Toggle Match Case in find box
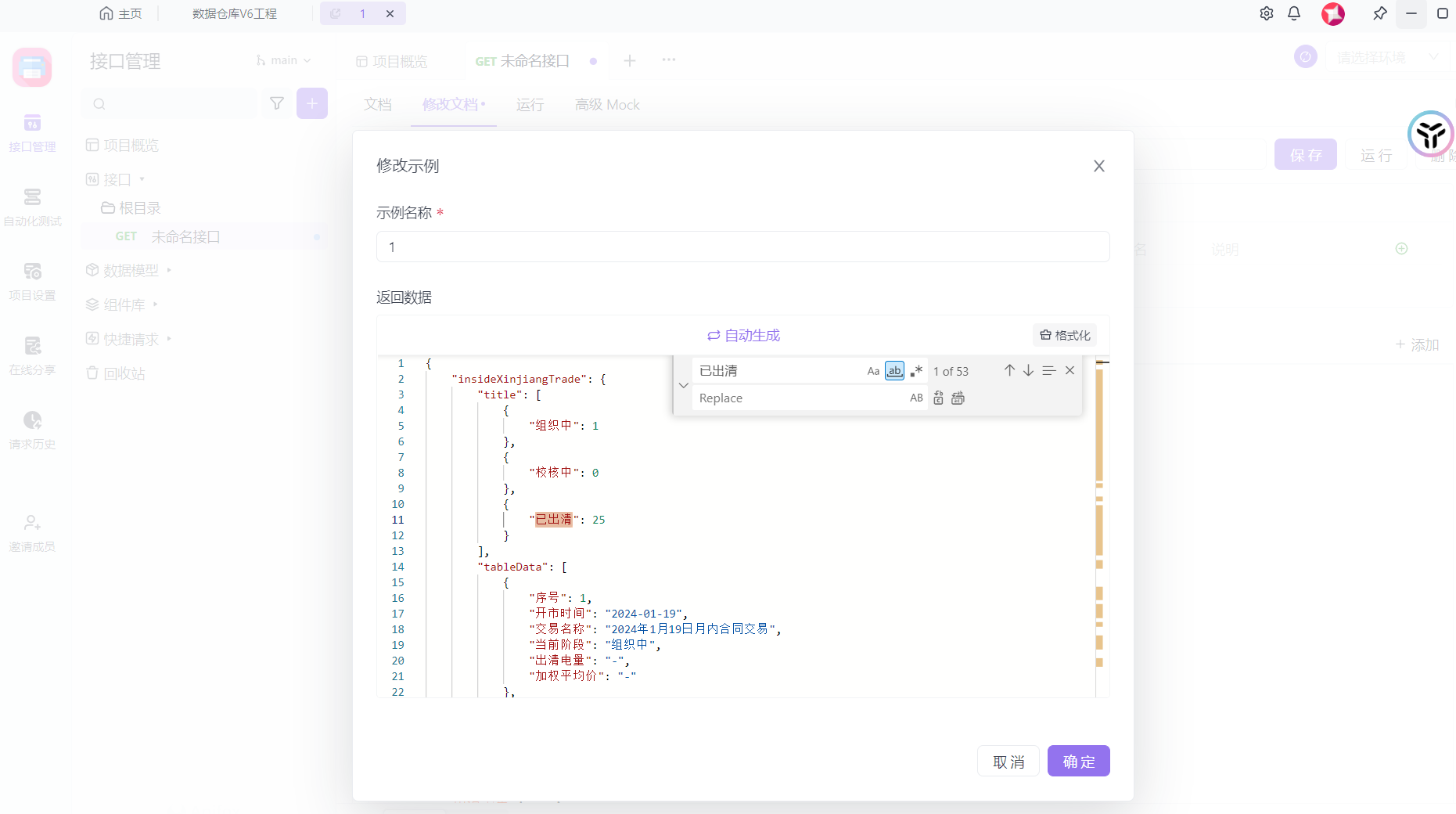The image size is (1456, 814). coord(873,371)
